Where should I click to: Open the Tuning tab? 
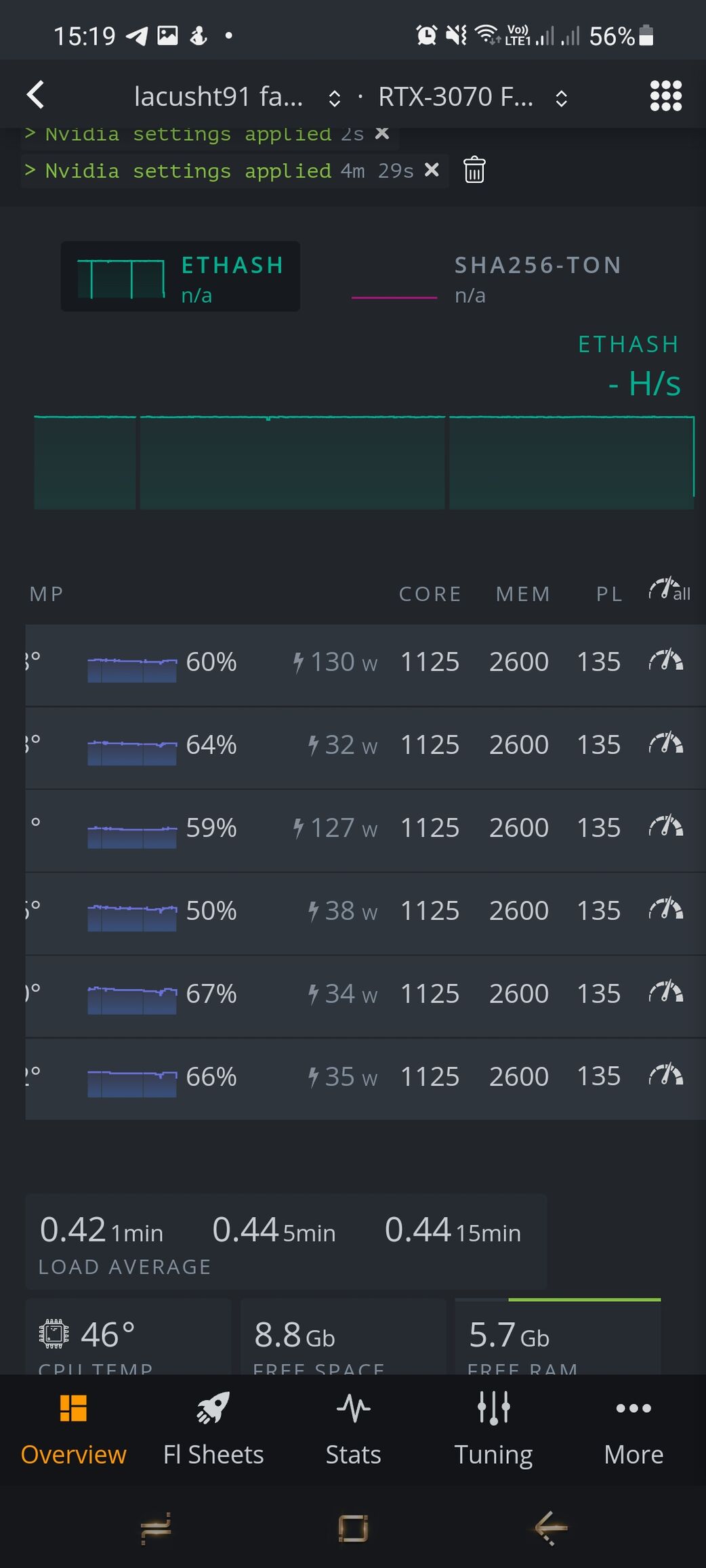tap(493, 1426)
